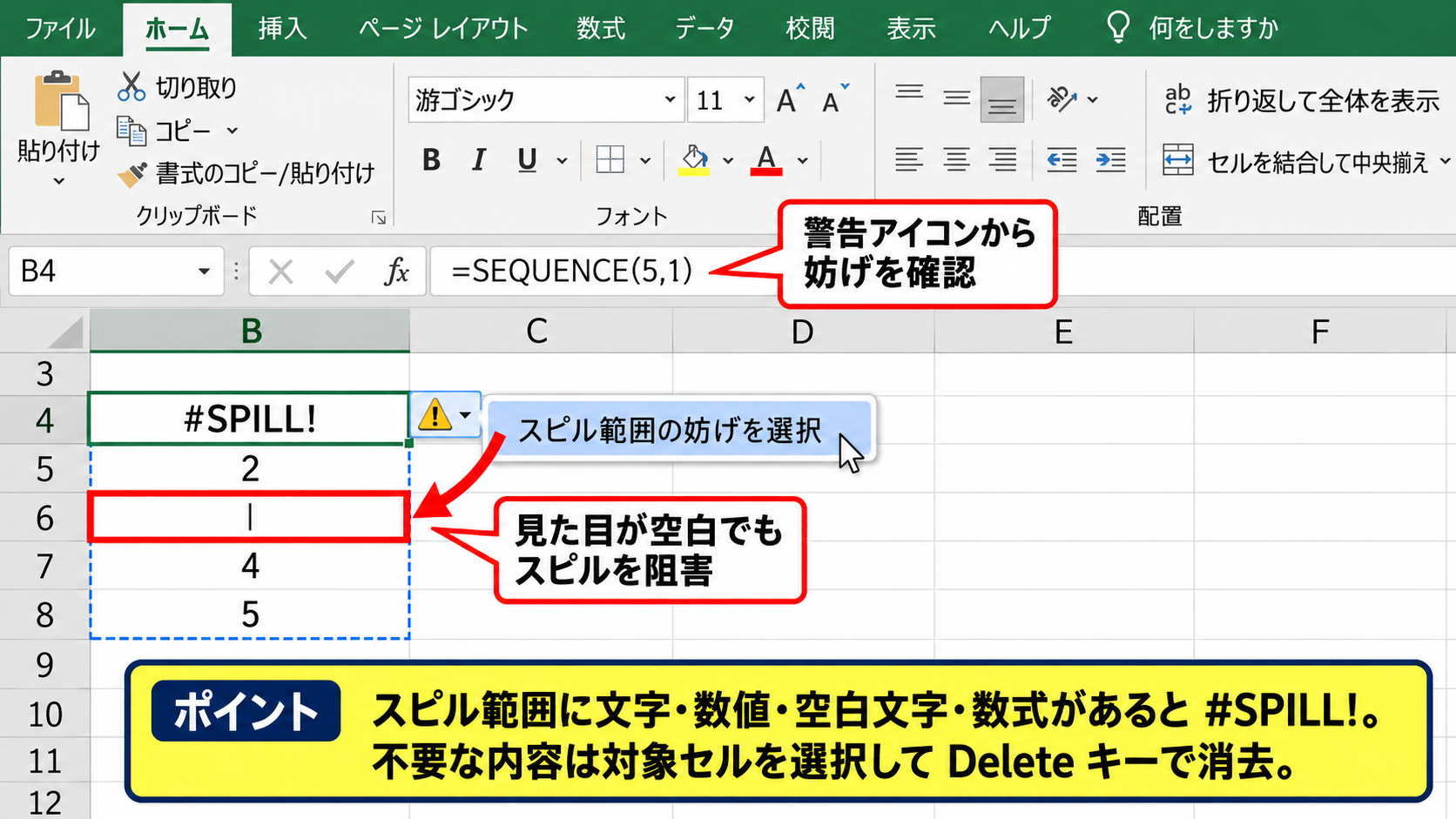Screen dimensions: 1456x819
Task: Click the #SPILL! warning triangle icon
Action: [435, 415]
